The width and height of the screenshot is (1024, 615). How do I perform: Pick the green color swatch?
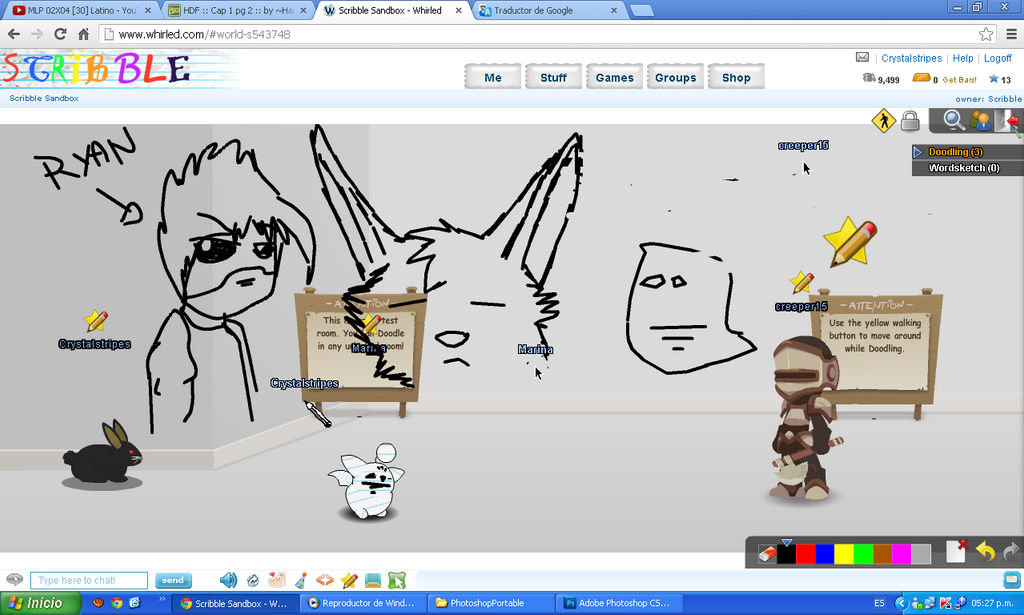(x=863, y=554)
